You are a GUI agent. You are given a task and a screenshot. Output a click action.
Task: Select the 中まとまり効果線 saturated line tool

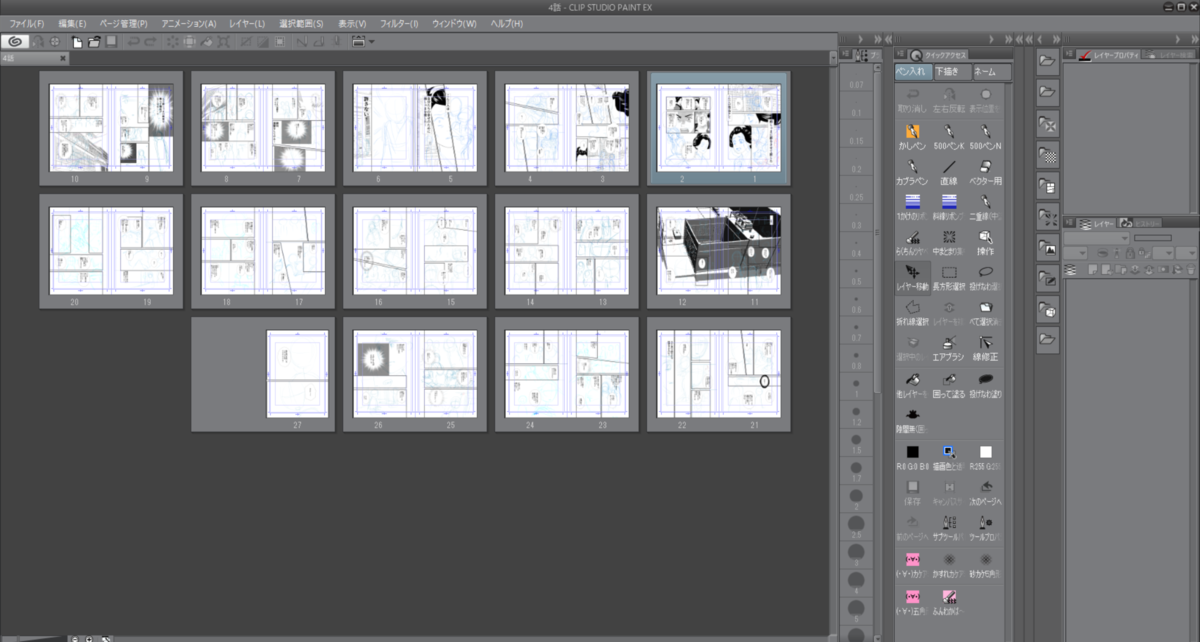(949, 243)
